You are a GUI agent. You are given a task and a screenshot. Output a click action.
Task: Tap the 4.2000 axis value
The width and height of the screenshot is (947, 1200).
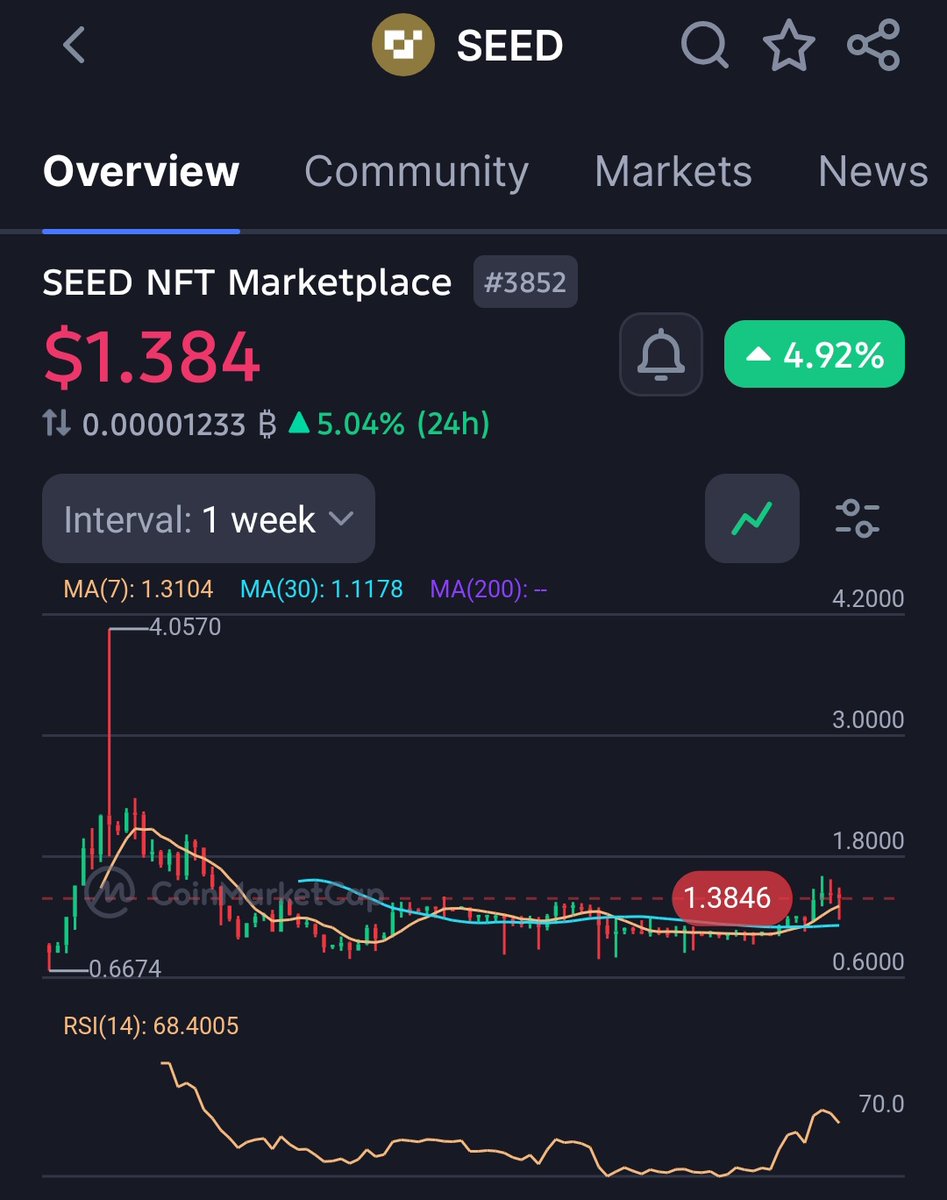tap(868, 599)
